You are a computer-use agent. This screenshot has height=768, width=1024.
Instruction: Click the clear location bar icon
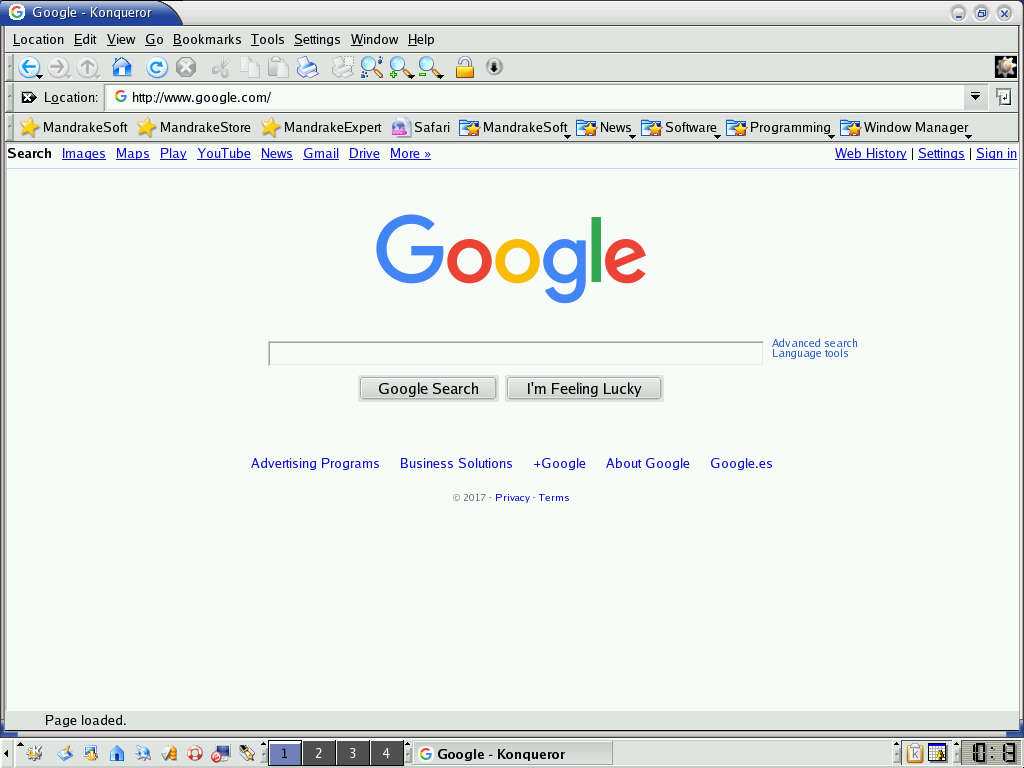[28, 98]
